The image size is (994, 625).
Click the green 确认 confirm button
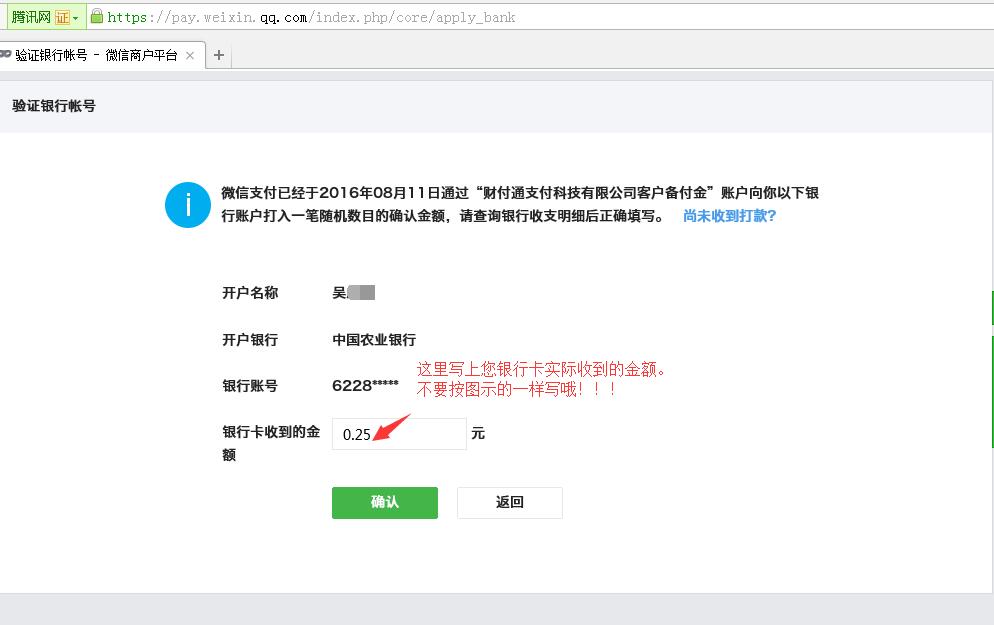pos(385,503)
